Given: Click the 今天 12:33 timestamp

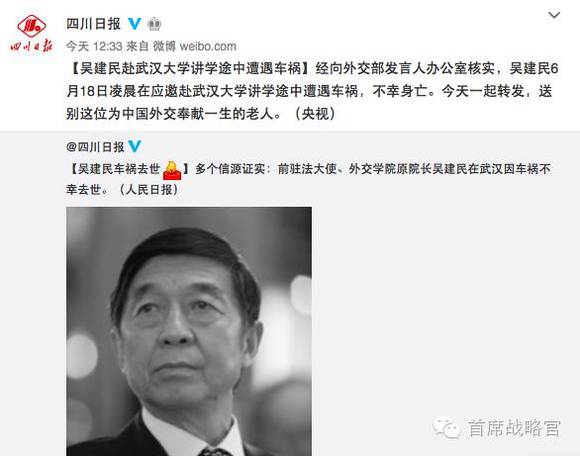Looking at the screenshot, I should [94, 46].
